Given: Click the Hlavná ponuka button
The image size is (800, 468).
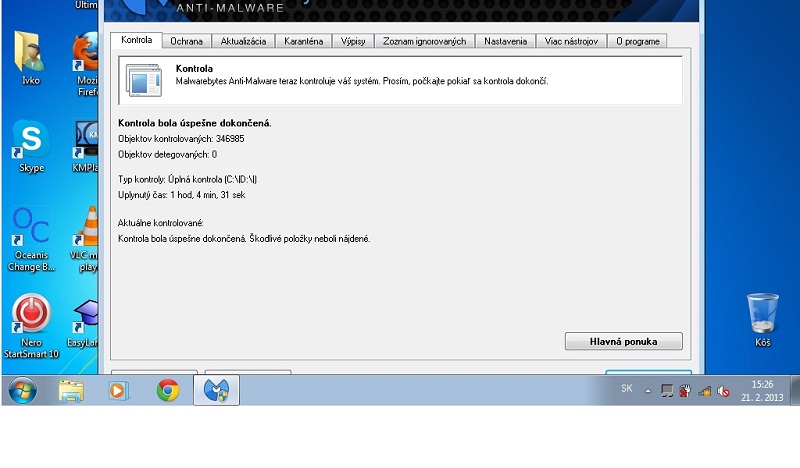Looking at the screenshot, I should click(623, 341).
